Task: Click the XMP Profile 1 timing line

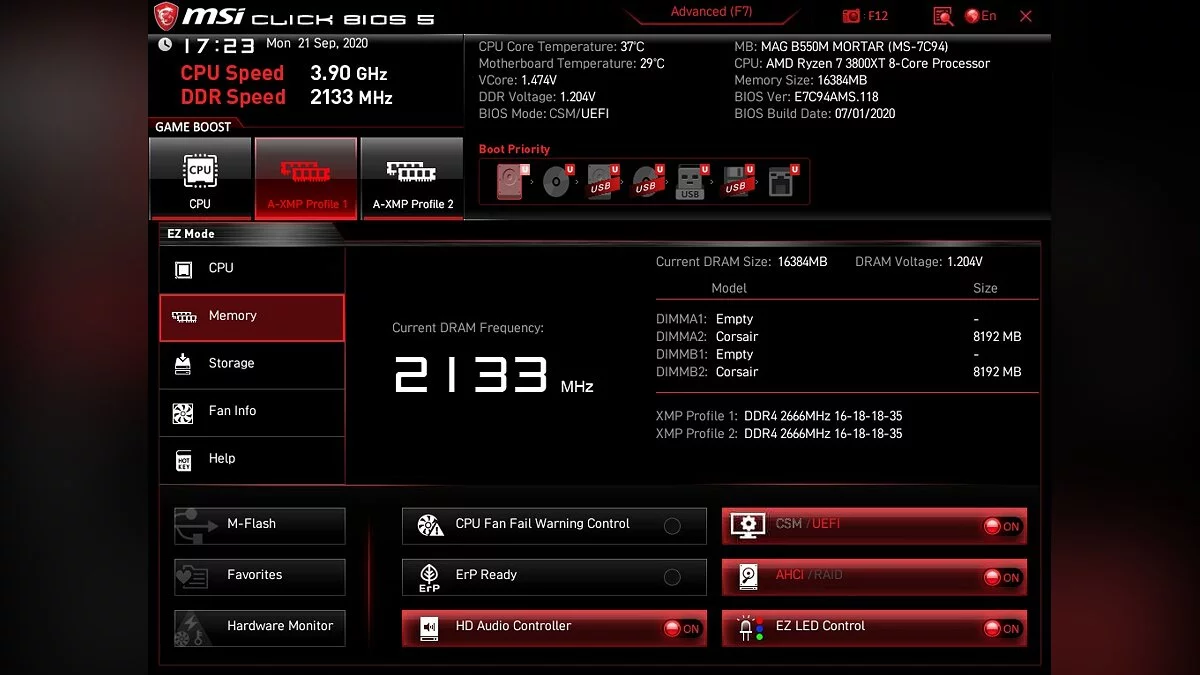Action: pos(779,416)
